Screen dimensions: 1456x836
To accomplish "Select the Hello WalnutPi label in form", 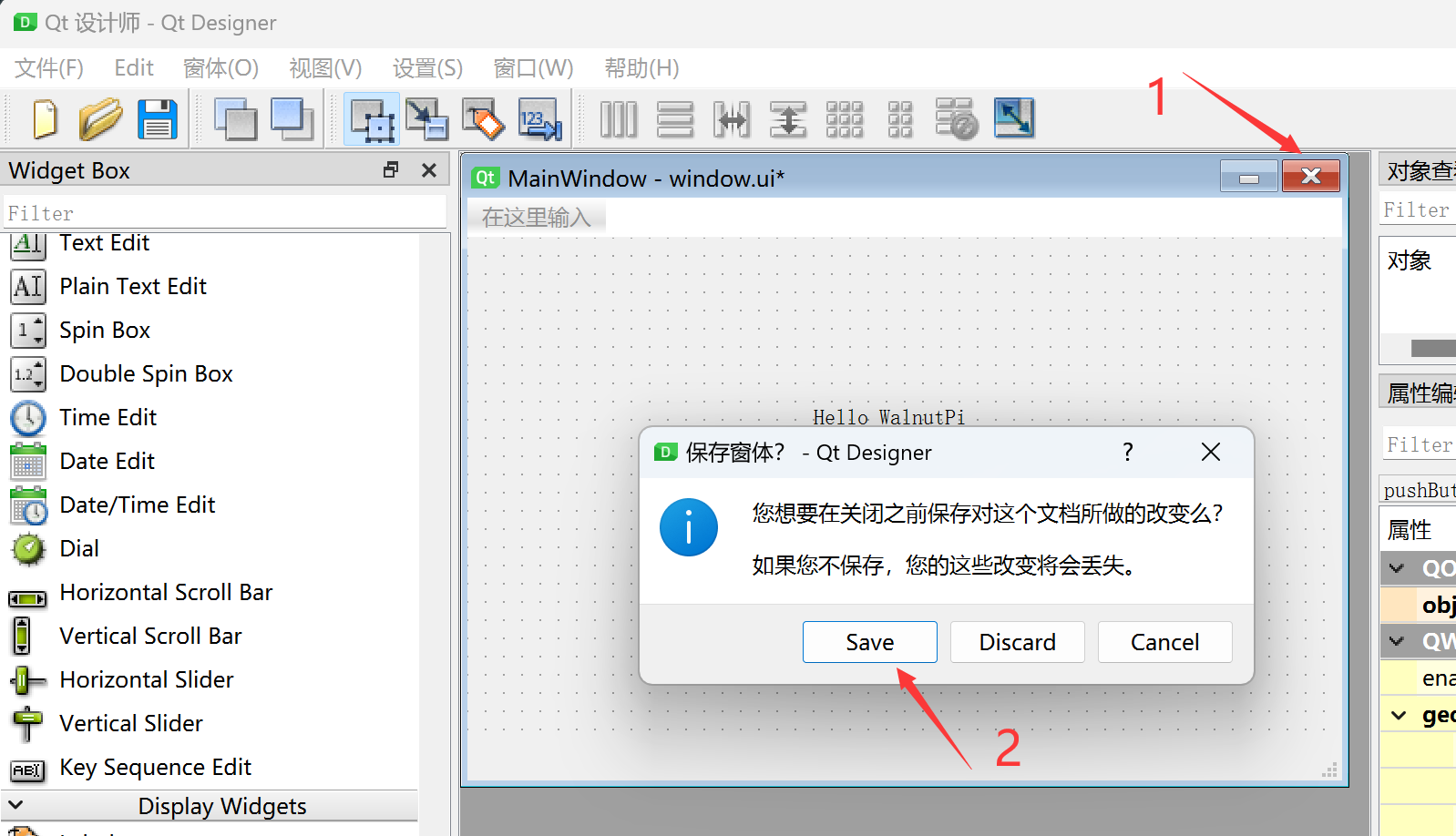I will pyautogui.click(x=888, y=418).
